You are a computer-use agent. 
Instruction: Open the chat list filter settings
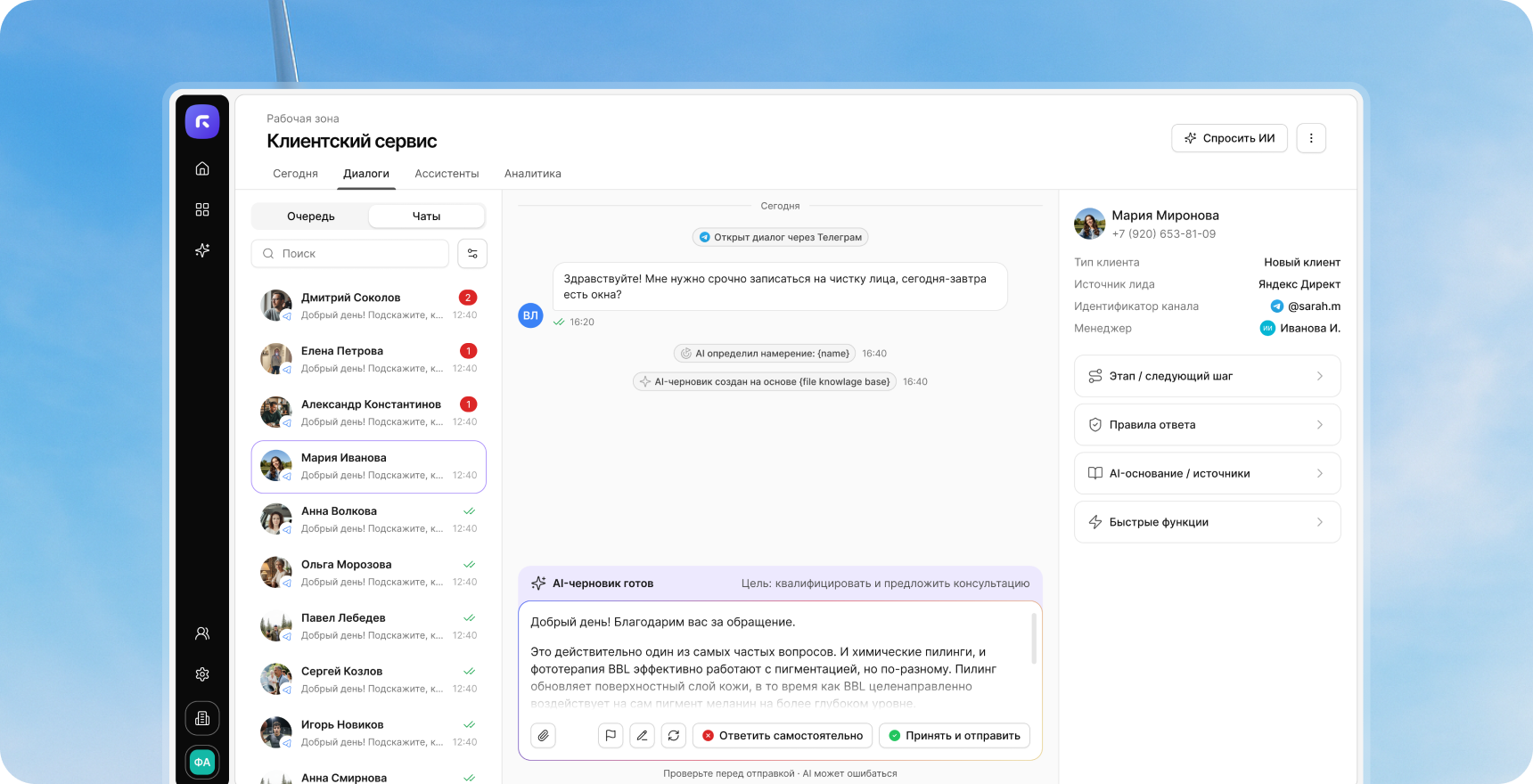click(472, 254)
